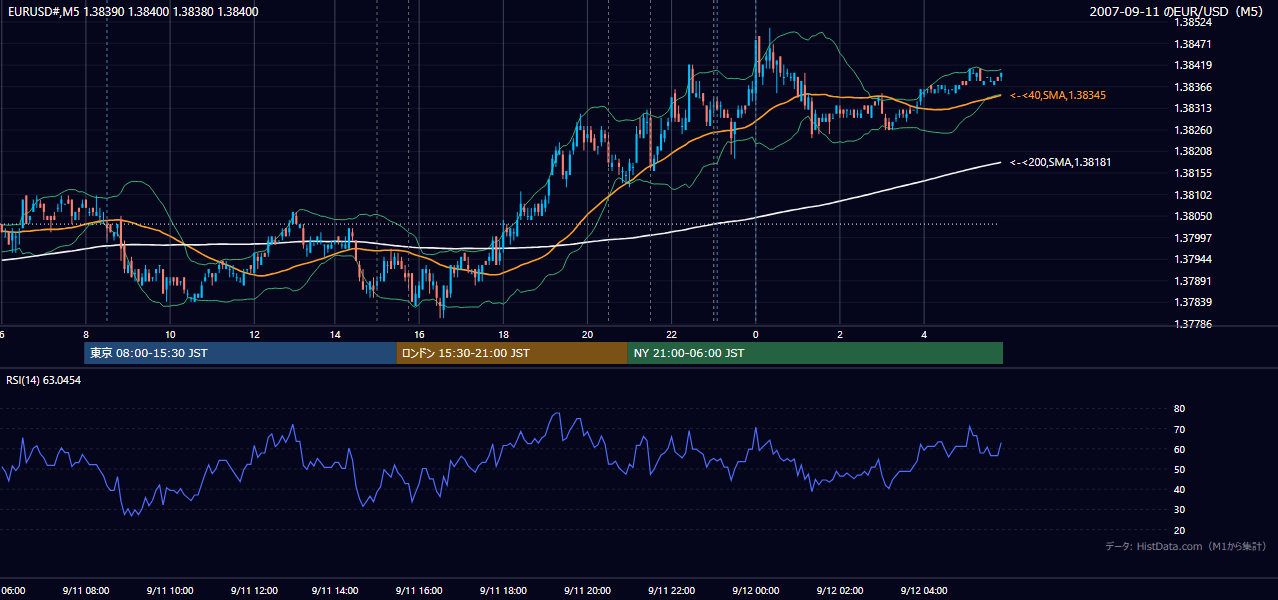Click the London session bar ロンドン 15:30-21:00 JST

512,353
